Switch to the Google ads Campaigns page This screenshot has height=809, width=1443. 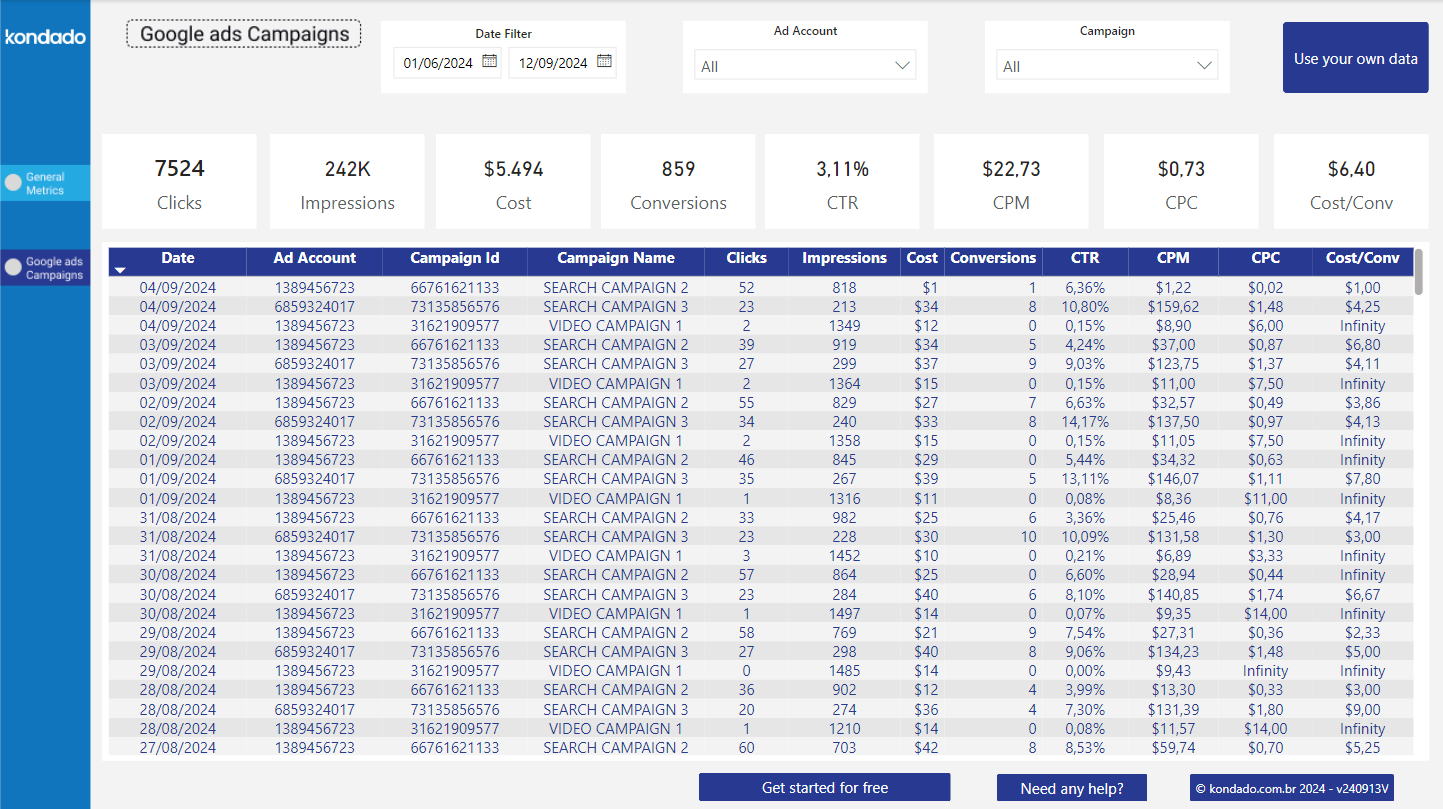click(45, 267)
